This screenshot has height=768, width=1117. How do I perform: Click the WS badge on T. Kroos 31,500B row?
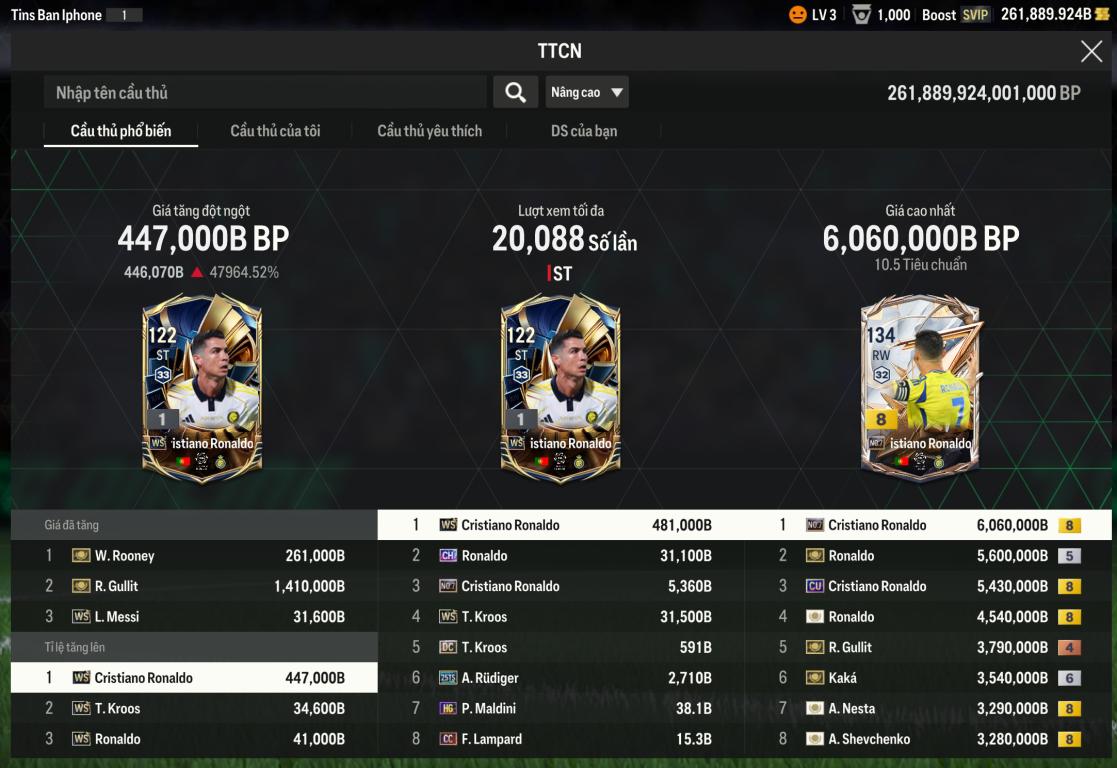pos(448,617)
